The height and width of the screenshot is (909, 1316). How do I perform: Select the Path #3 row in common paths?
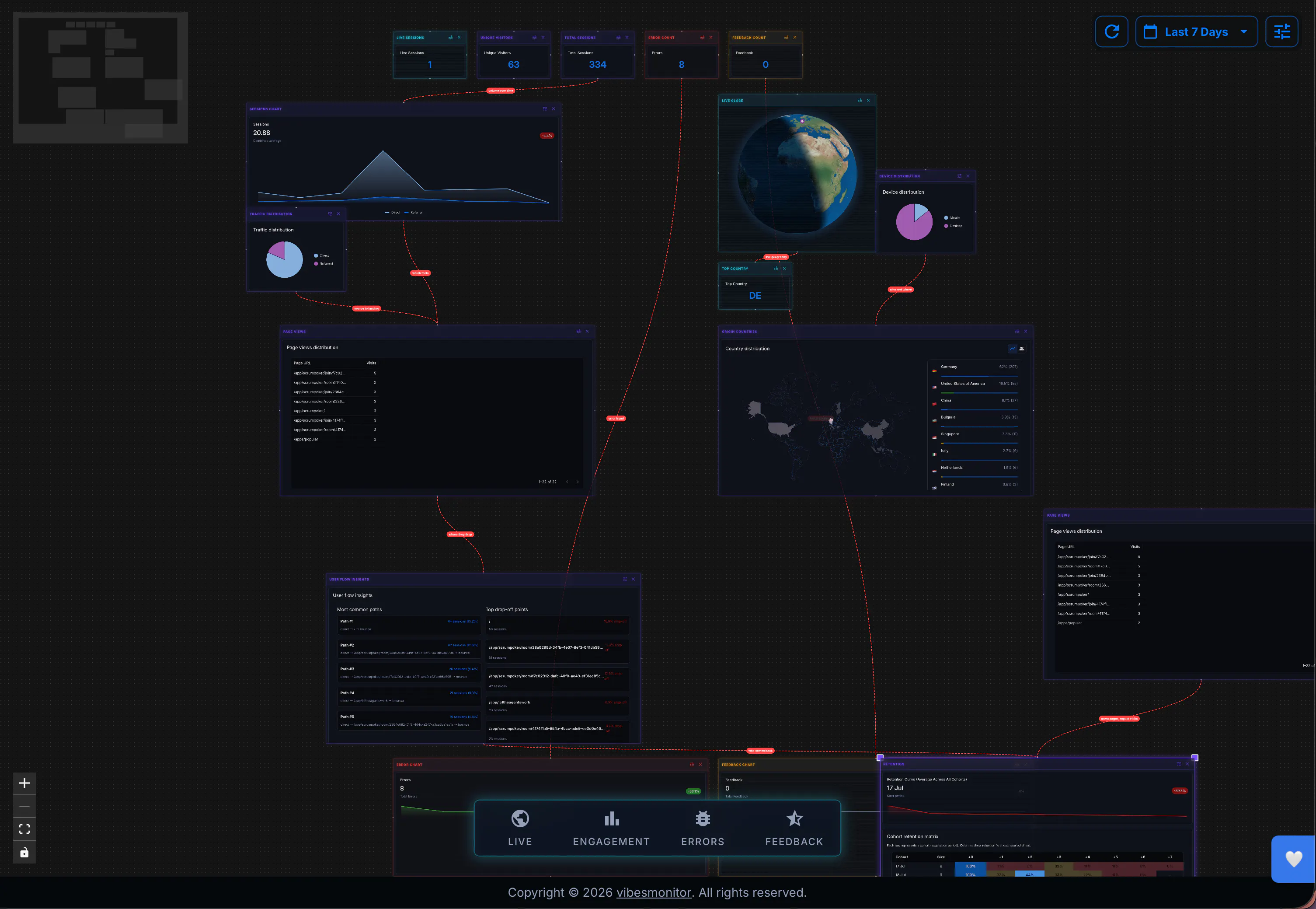coord(409,673)
